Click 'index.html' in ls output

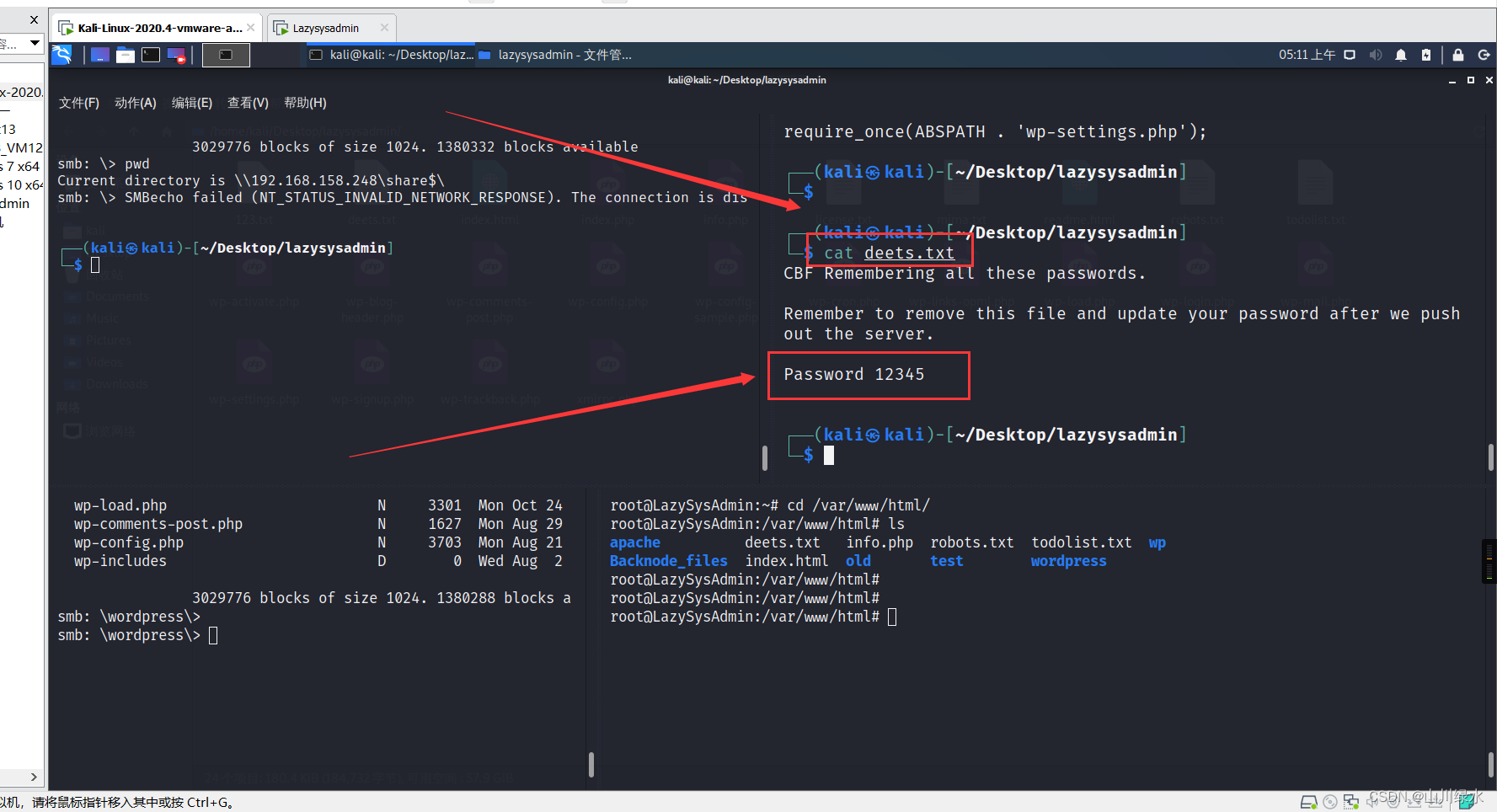[x=786, y=561]
